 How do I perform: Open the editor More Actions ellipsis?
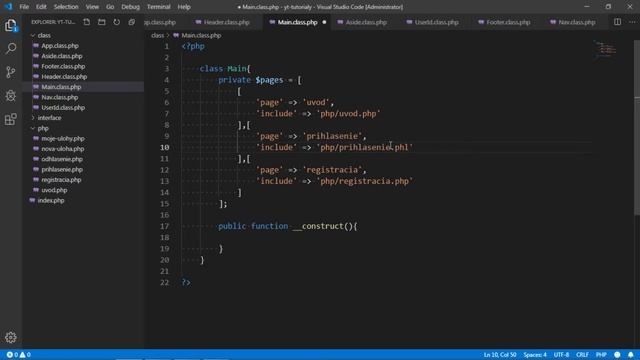(x=632, y=22)
